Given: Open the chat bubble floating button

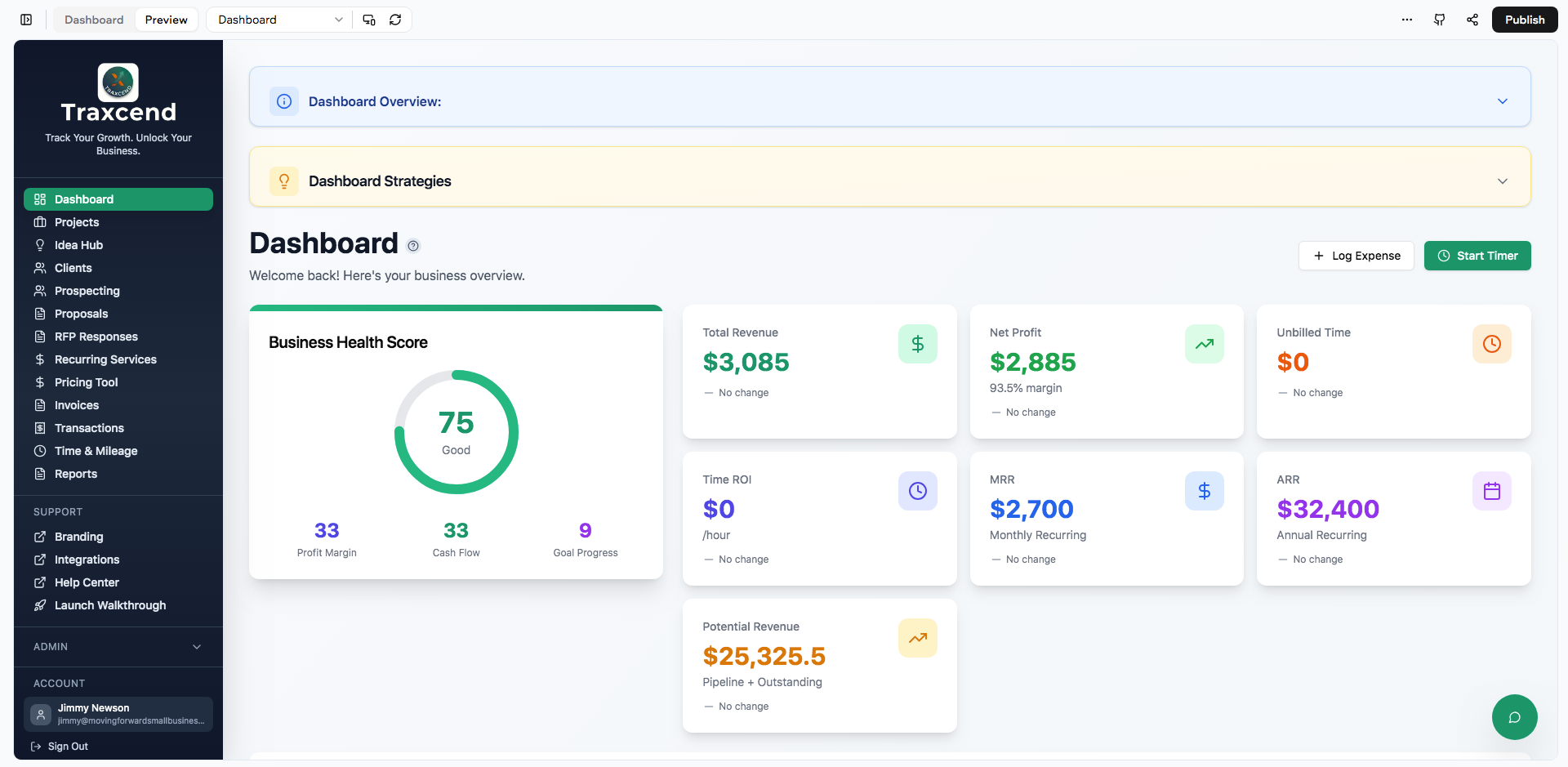Looking at the screenshot, I should (x=1514, y=717).
